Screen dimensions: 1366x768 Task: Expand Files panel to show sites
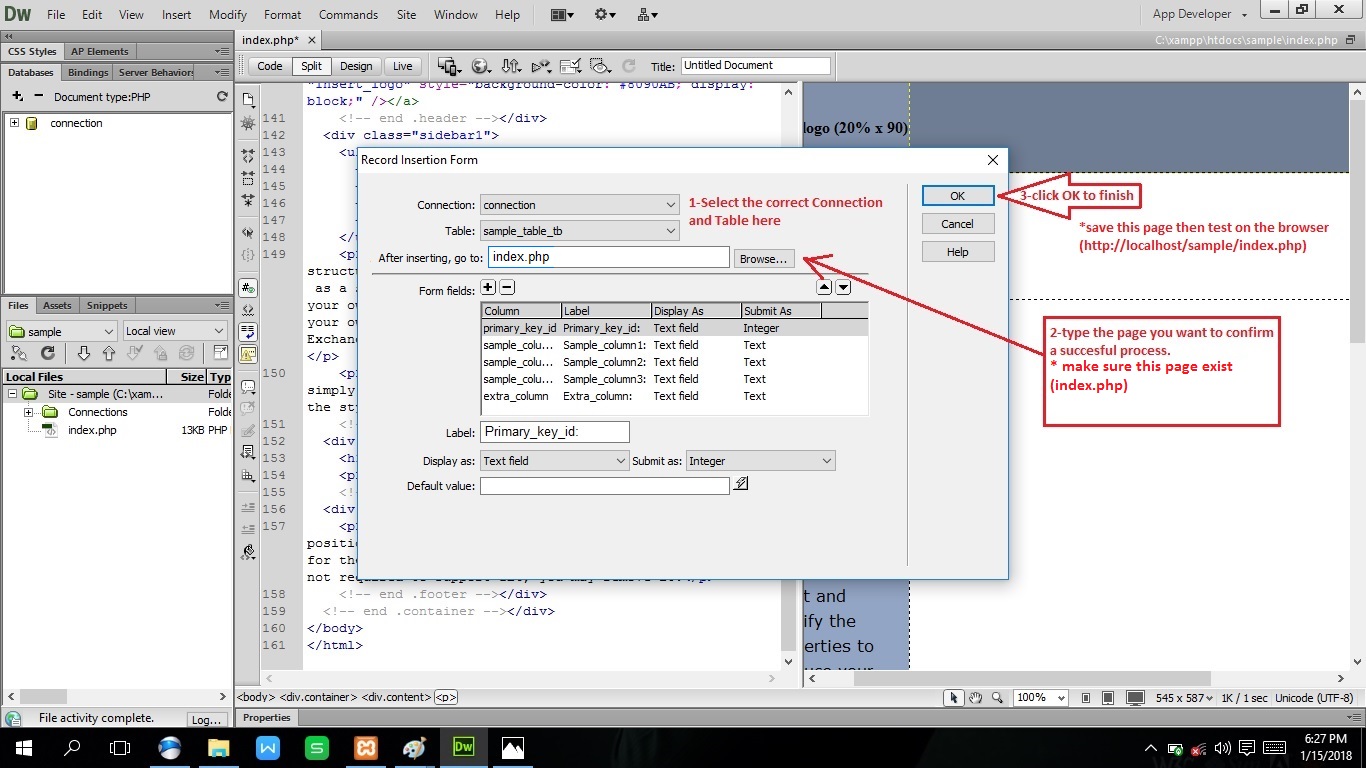click(x=220, y=354)
